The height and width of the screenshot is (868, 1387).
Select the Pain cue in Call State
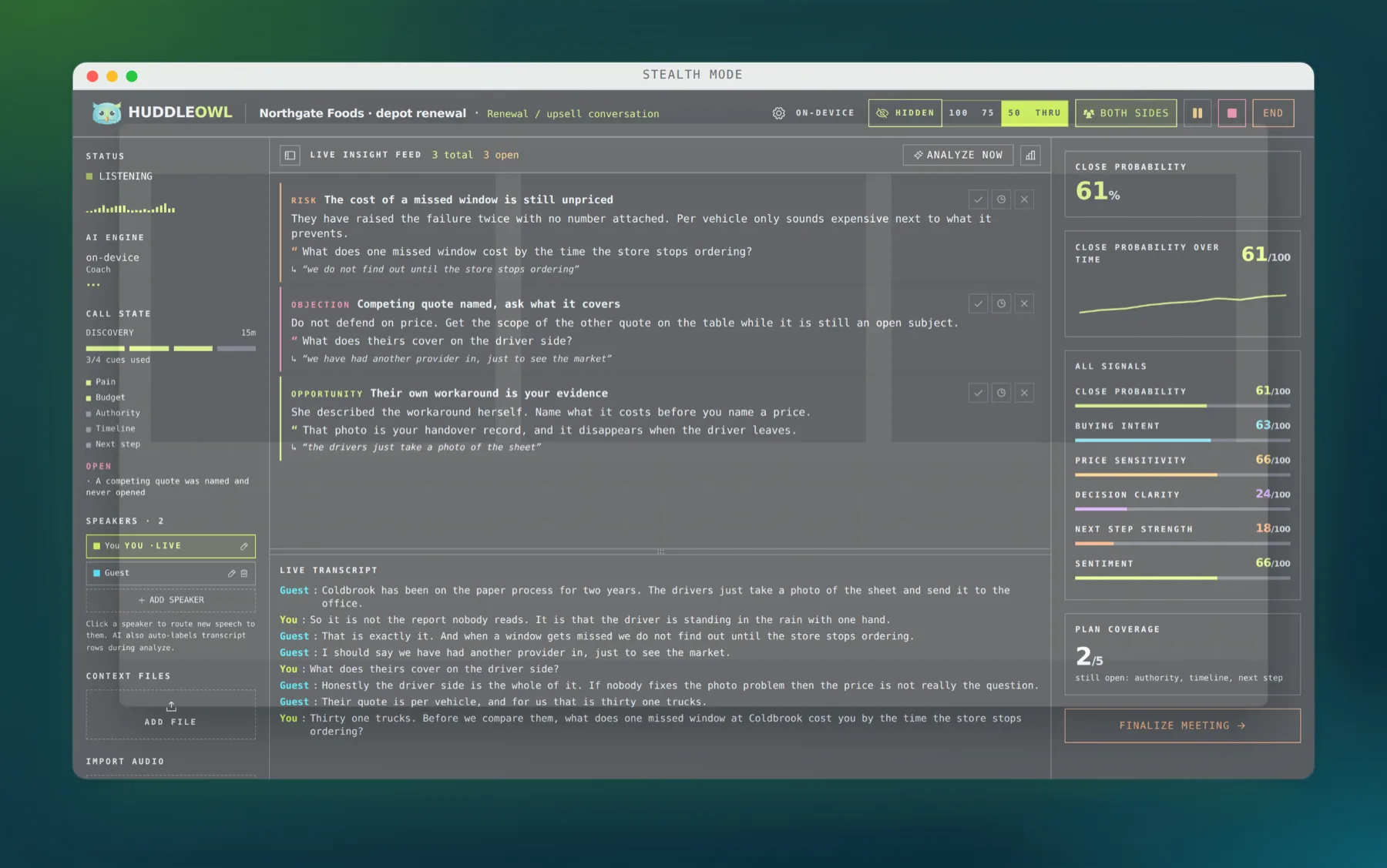click(x=101, y=382)
